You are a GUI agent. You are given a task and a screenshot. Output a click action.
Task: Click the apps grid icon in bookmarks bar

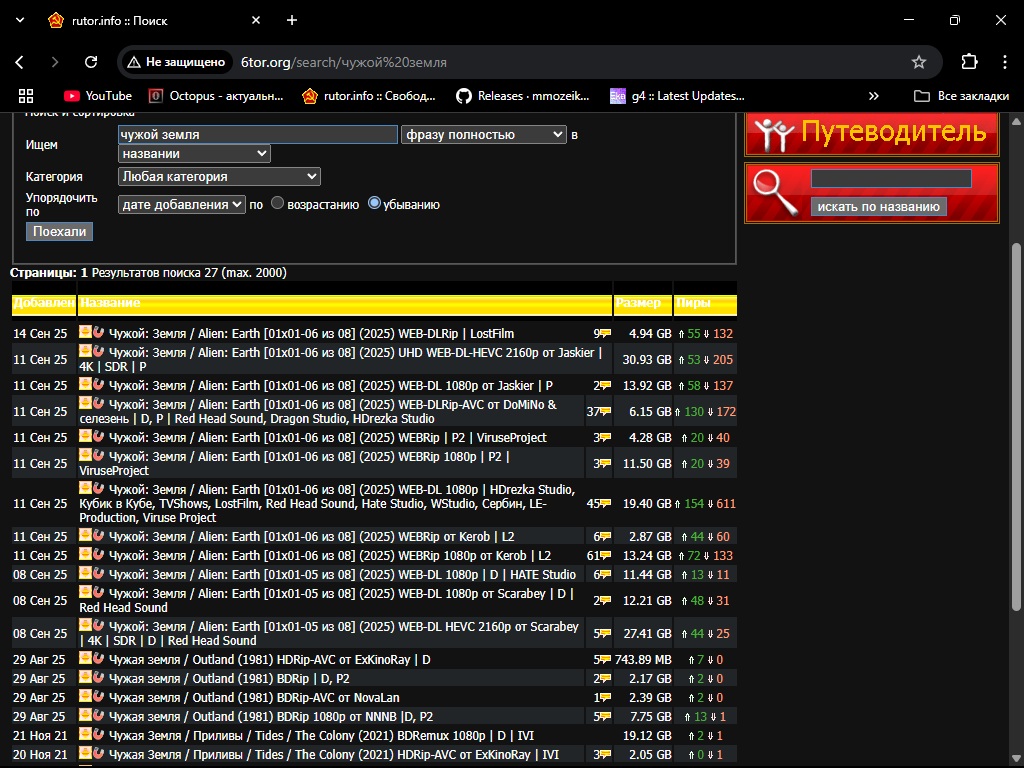pos(26,96)
